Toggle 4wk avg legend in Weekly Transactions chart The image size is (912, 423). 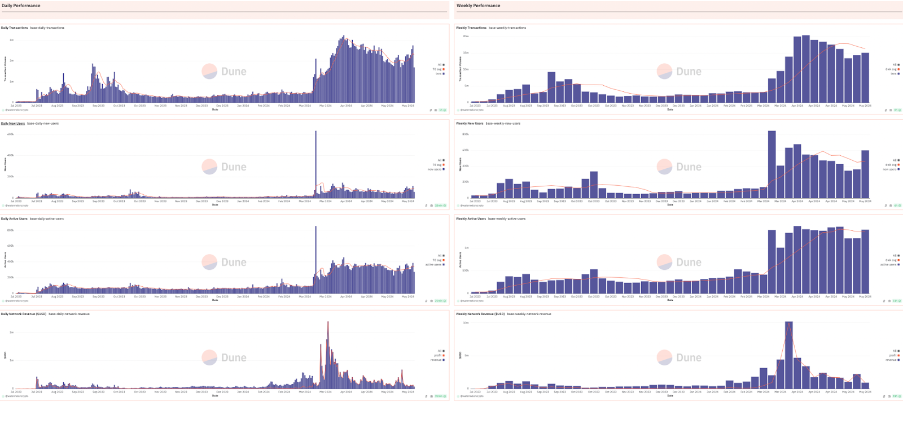[893, 69]
